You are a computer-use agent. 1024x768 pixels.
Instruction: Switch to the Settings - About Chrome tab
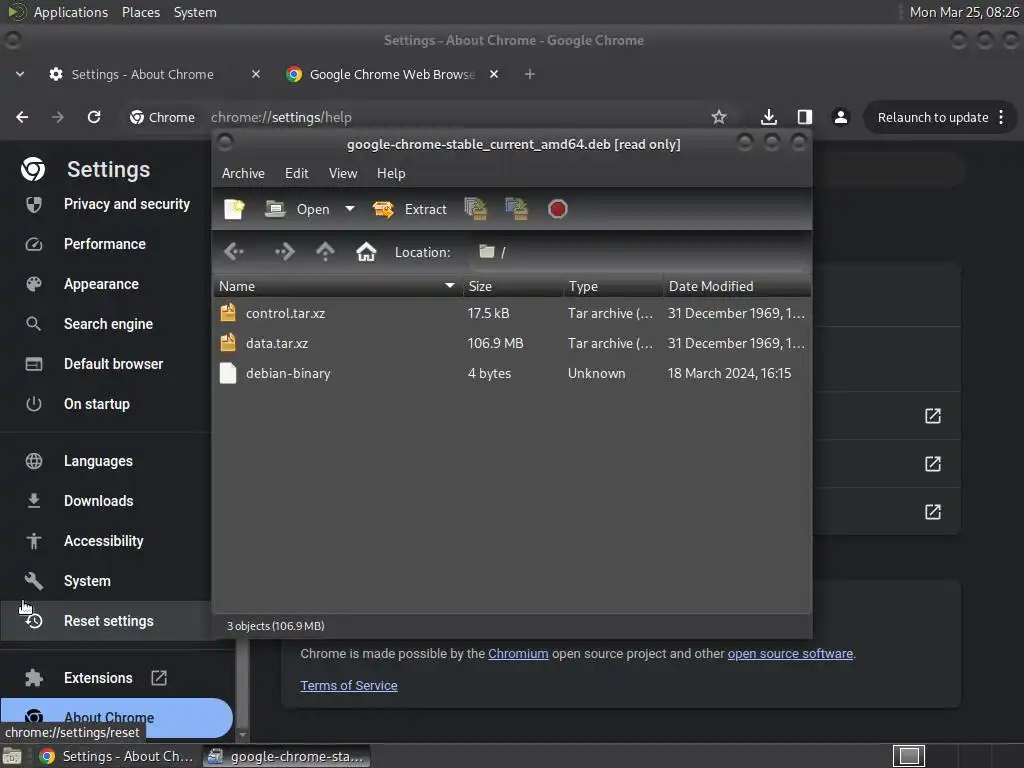click(x=142, y=74)
